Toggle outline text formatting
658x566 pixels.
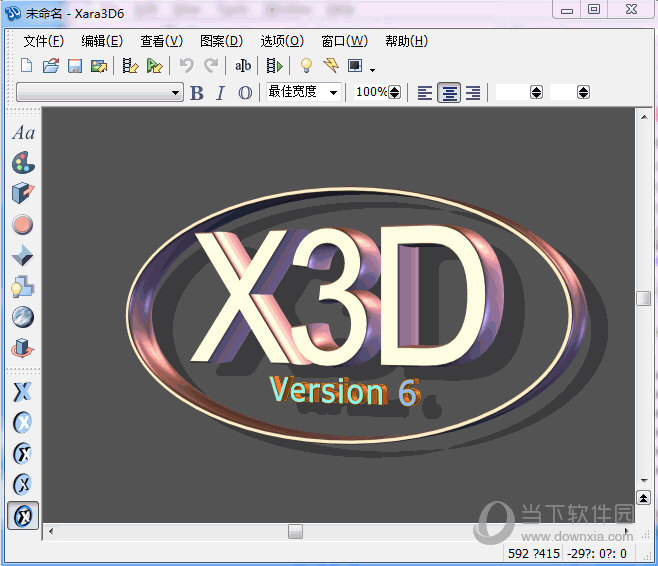[x=245, y=93]
